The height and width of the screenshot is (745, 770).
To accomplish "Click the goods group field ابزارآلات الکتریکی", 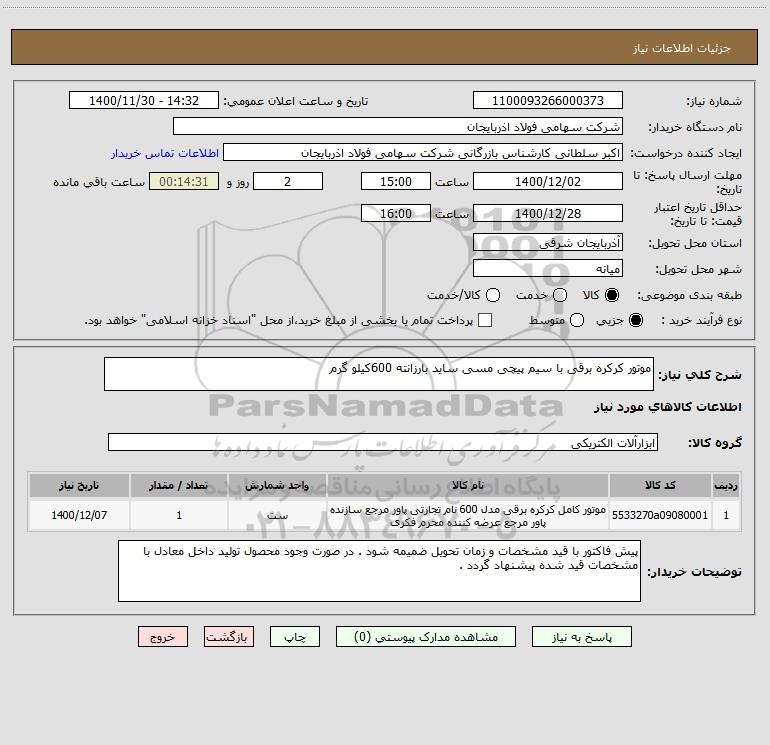I will coord(383,442).
